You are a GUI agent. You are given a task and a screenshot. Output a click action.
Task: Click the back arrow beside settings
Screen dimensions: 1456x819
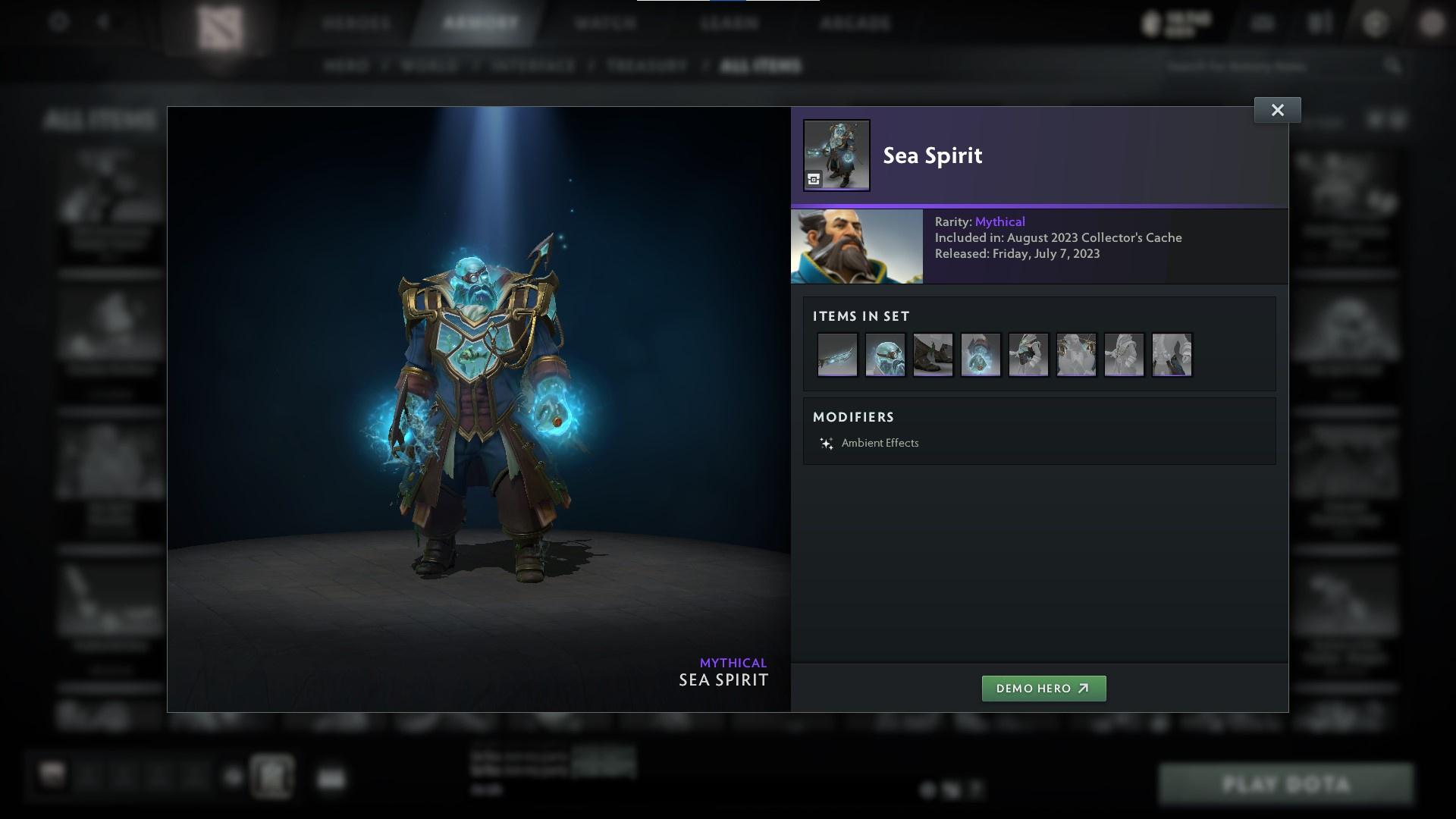point(102,22)
